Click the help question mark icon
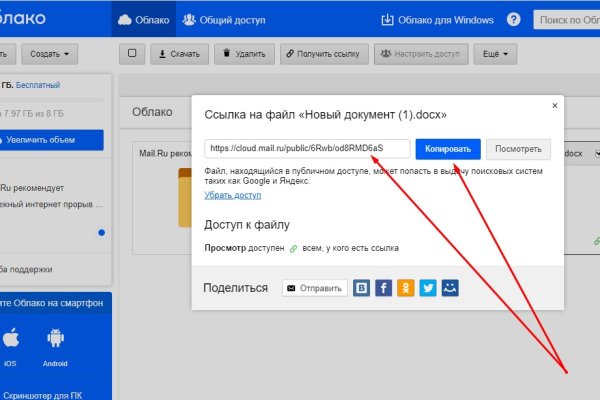The image size is (600, 400). (x=513, y=19)
